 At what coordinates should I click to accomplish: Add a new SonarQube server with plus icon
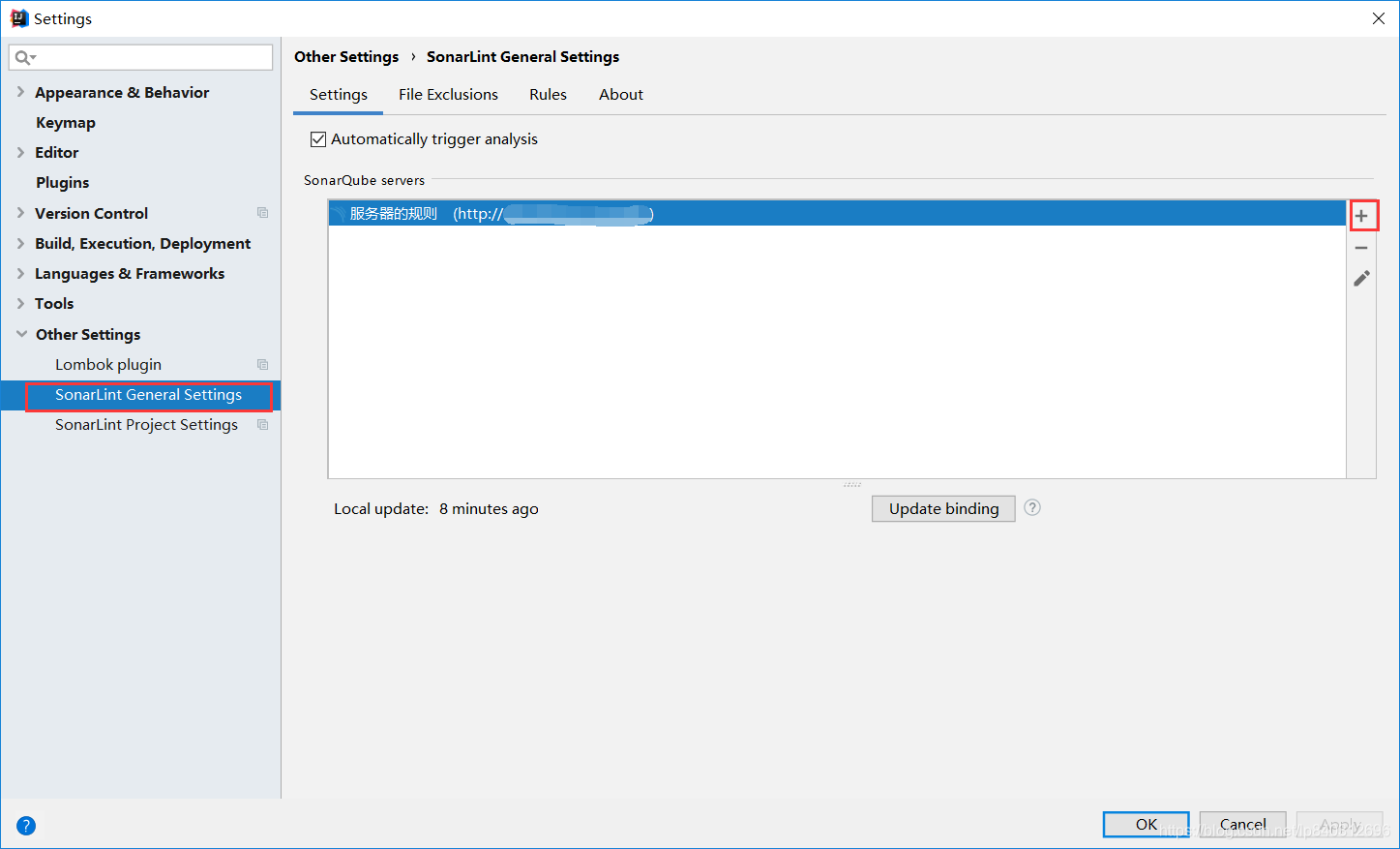pyautogui.click(x=1361, y=216)
